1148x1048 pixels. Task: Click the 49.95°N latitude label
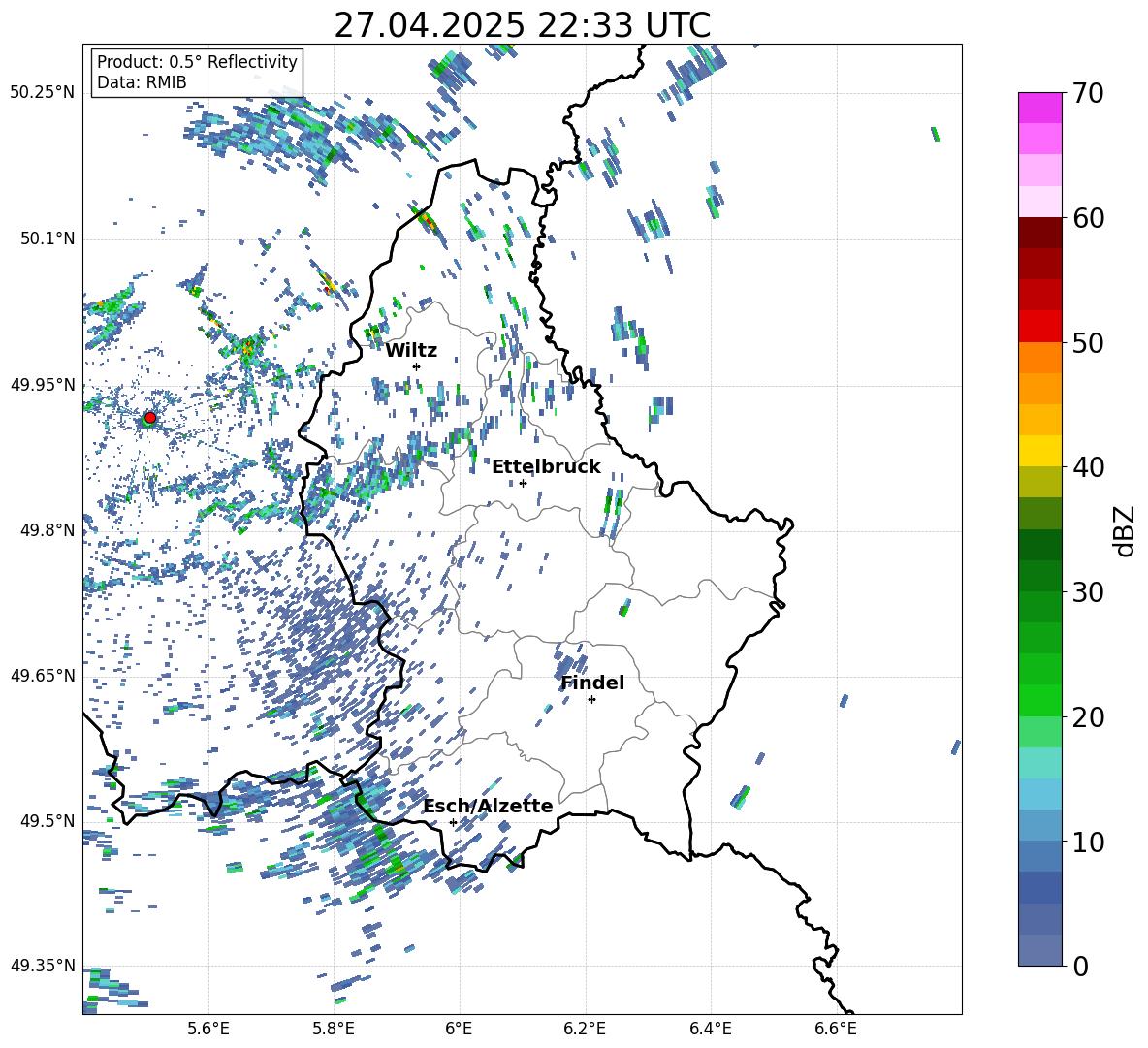pyautogui.click(x=43, y=384)
